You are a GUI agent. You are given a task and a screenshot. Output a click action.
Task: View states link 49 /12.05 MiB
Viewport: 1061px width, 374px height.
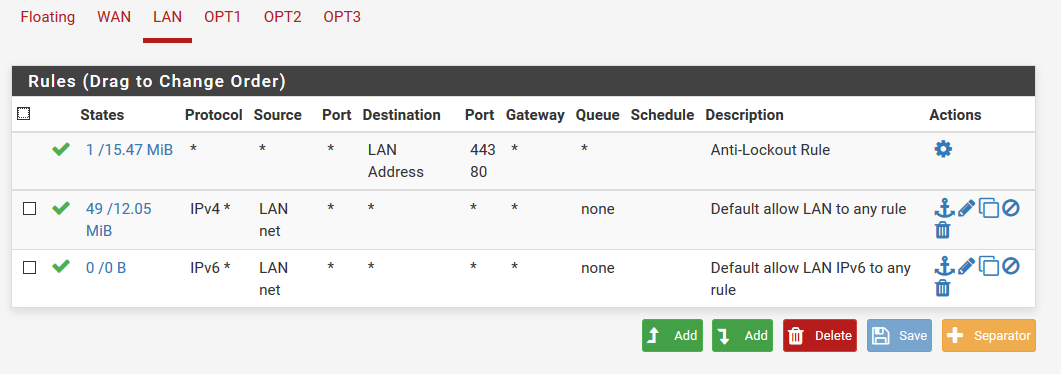point(118,220)
